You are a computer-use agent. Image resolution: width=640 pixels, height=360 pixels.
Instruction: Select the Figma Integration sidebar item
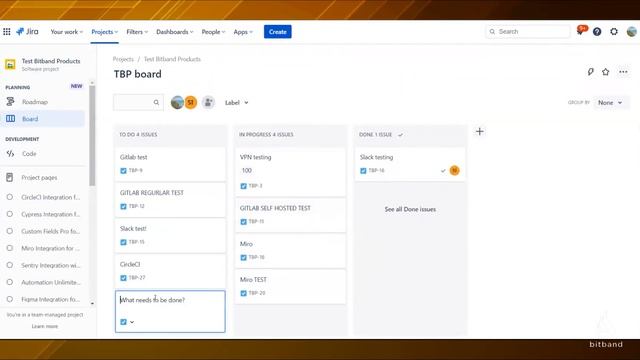click(x=44, y=299)
